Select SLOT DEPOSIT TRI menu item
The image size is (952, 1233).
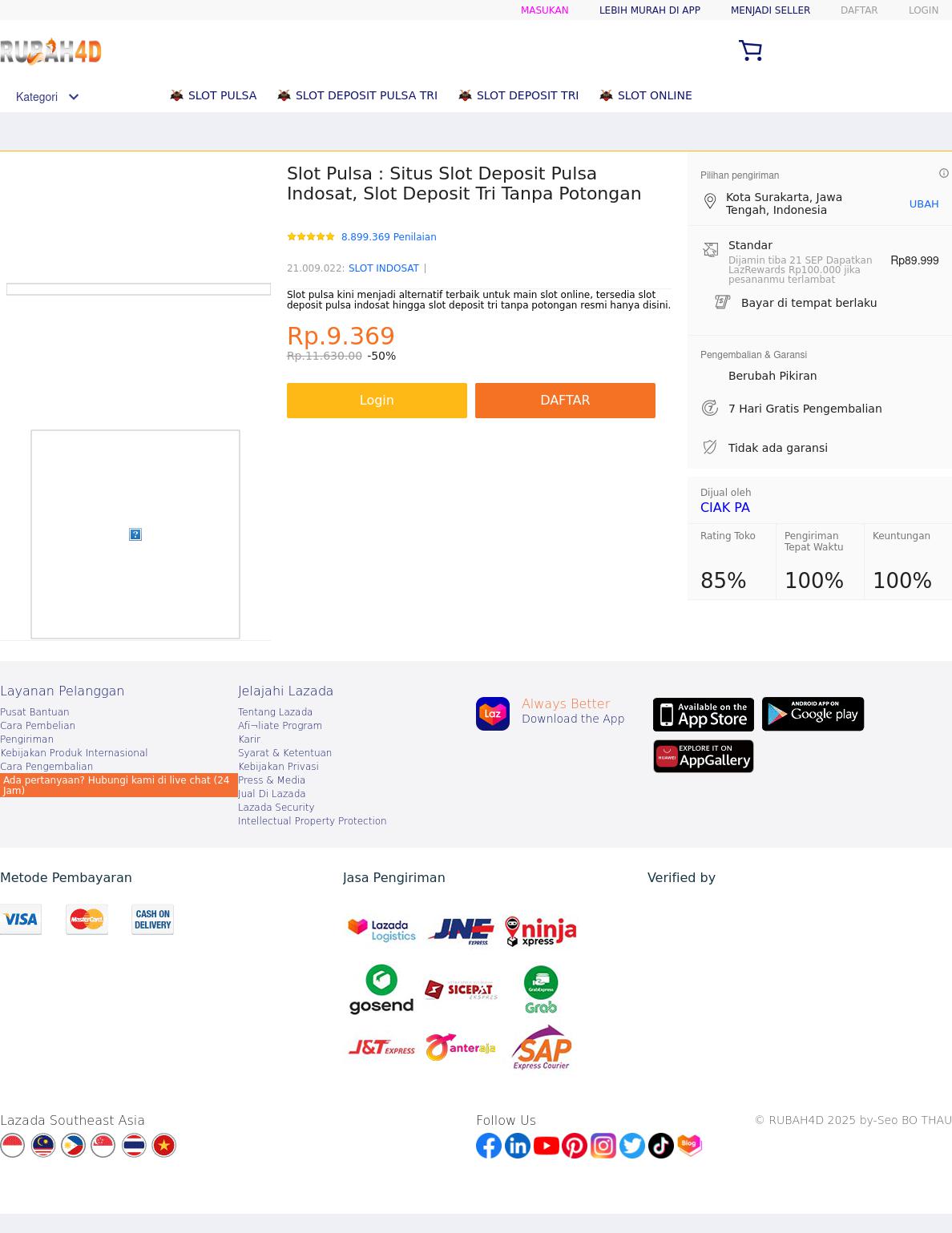tap(526, 95)
